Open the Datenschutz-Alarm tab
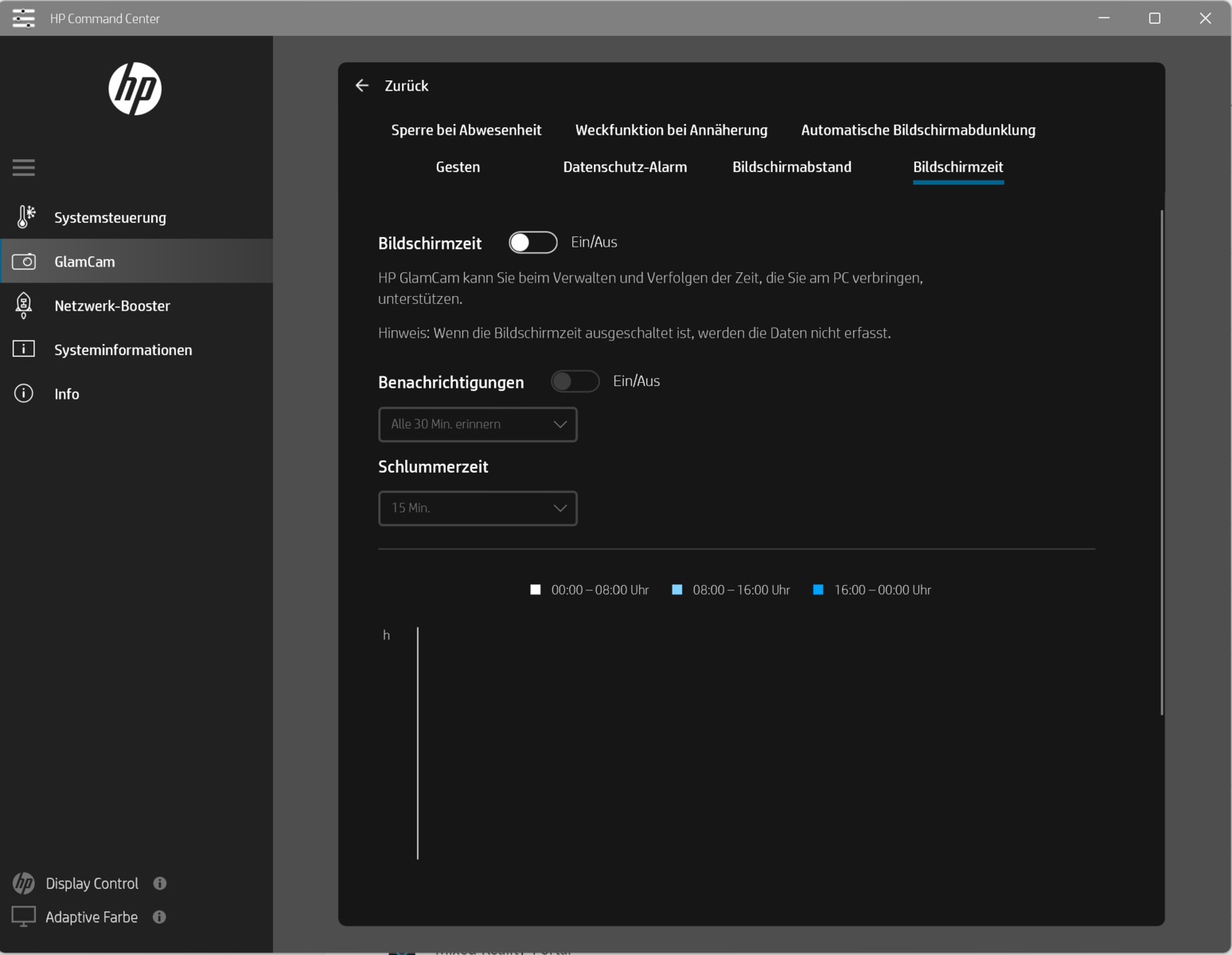 tap(625, 167)
